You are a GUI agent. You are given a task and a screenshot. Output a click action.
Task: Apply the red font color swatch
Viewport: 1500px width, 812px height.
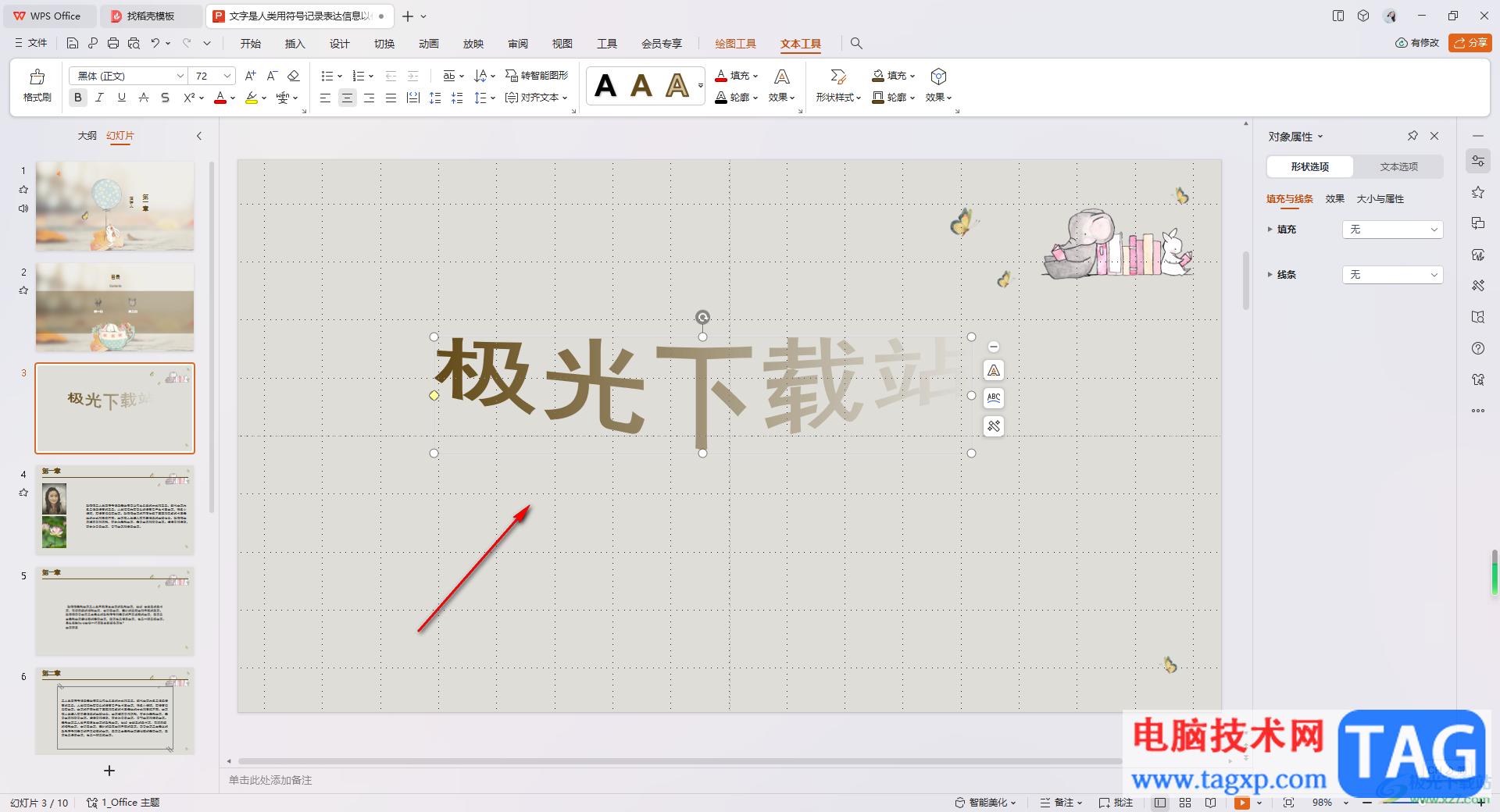(220, 98)
